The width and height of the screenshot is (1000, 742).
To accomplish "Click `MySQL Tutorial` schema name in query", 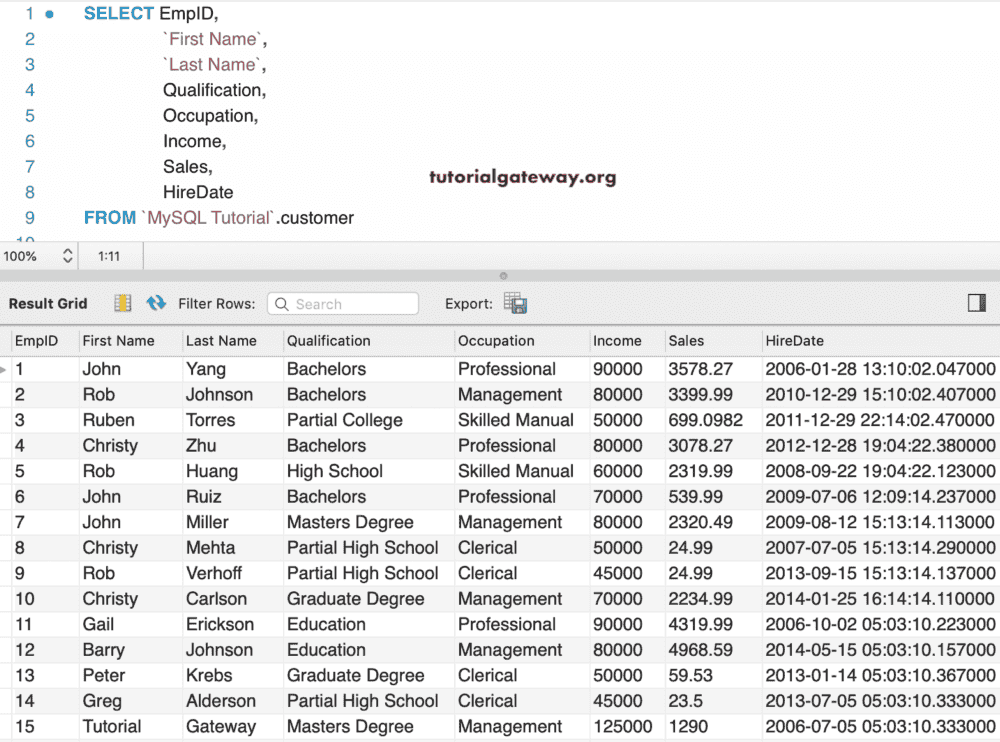I will pyautogui.click(x=208, y=218).
